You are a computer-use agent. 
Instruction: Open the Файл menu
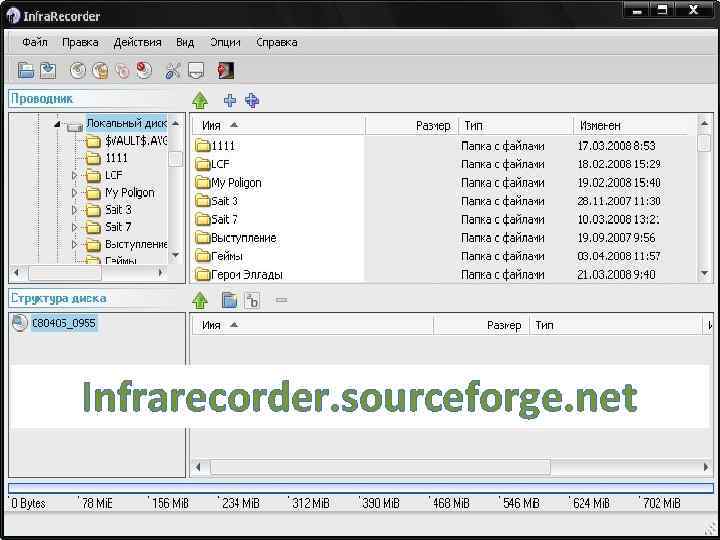(x=34, y=42)
